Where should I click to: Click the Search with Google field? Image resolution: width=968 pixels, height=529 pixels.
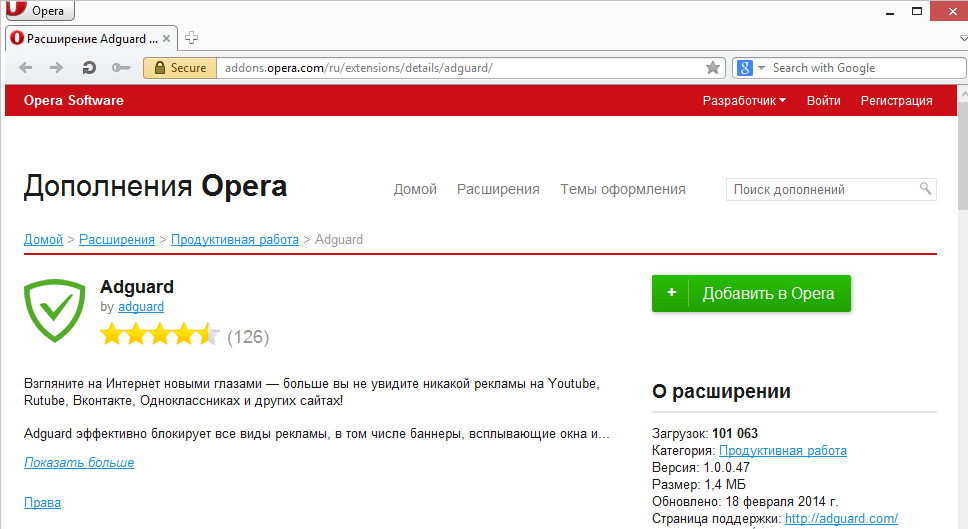pos(866,68)
